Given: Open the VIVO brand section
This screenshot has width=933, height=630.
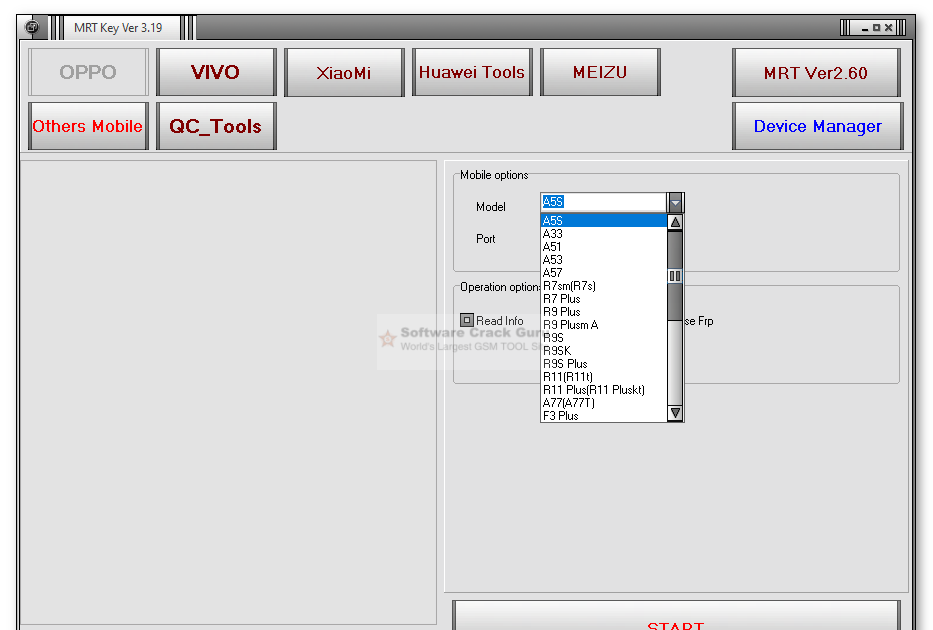Looking at the screenshot, I should (216, 72).
